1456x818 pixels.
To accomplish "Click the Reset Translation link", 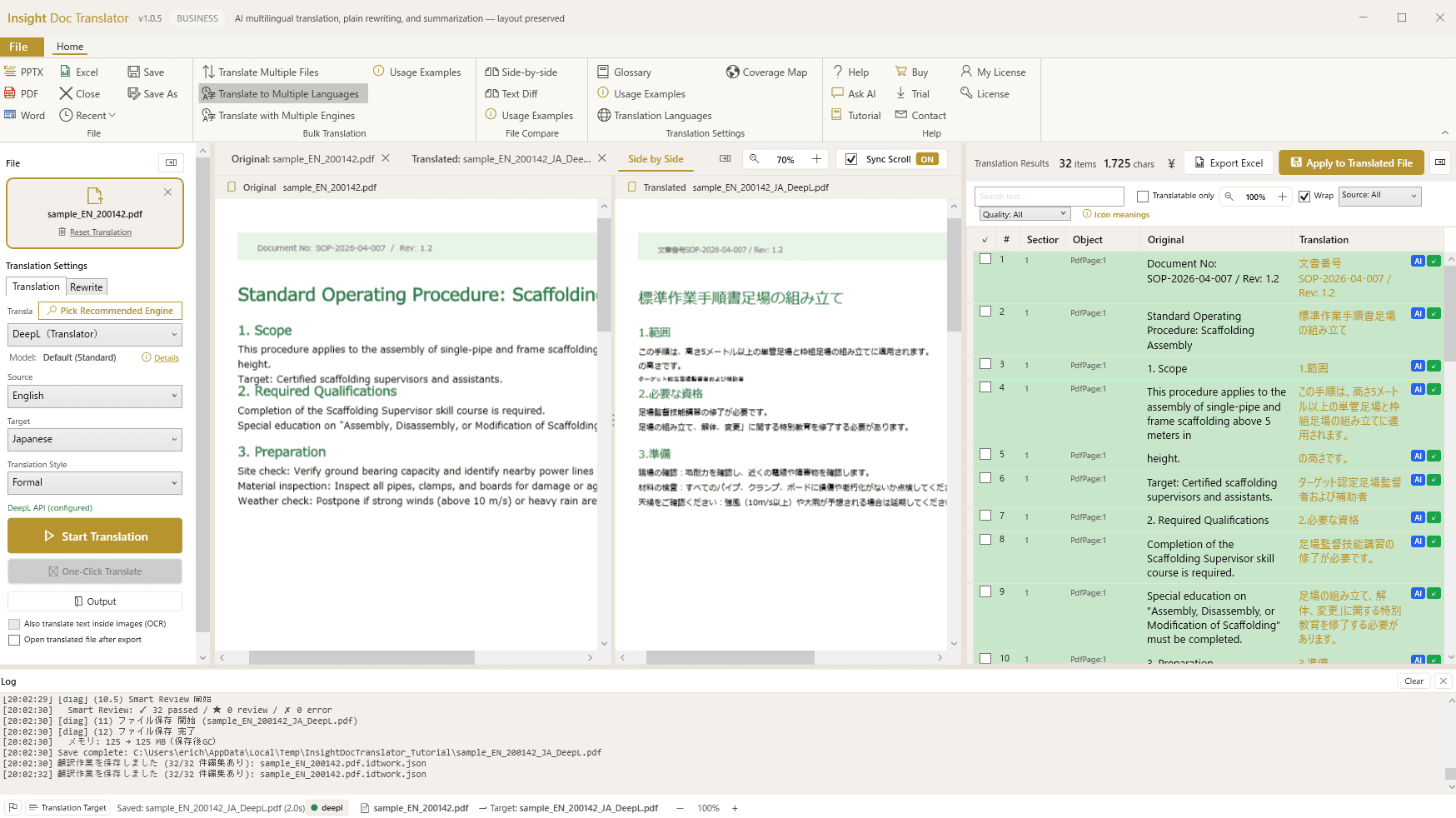I will 101,232.
